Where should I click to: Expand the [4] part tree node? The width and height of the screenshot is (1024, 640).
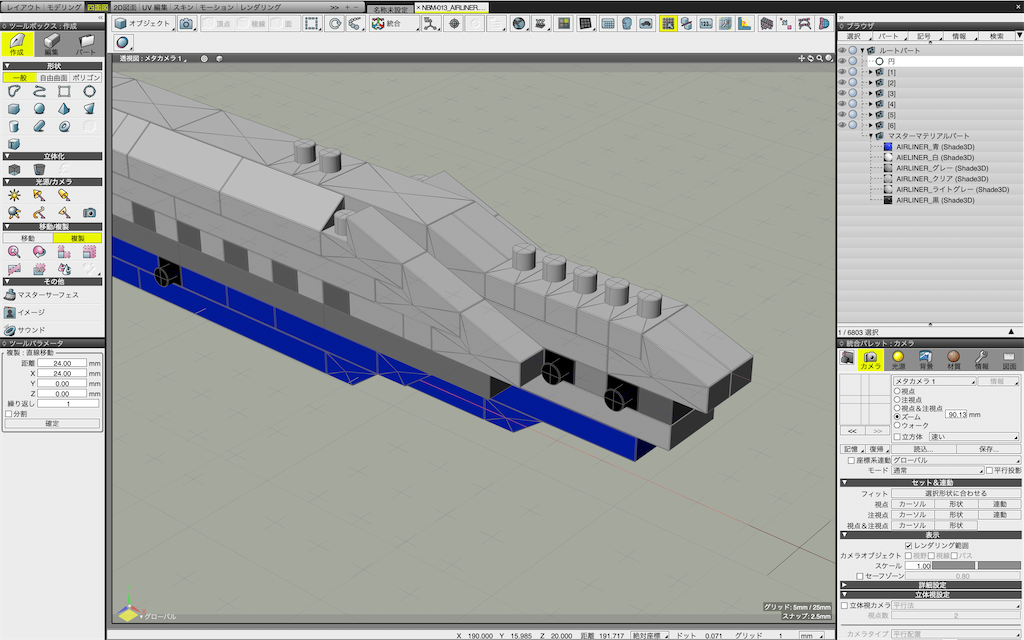(x=871, y=104)
